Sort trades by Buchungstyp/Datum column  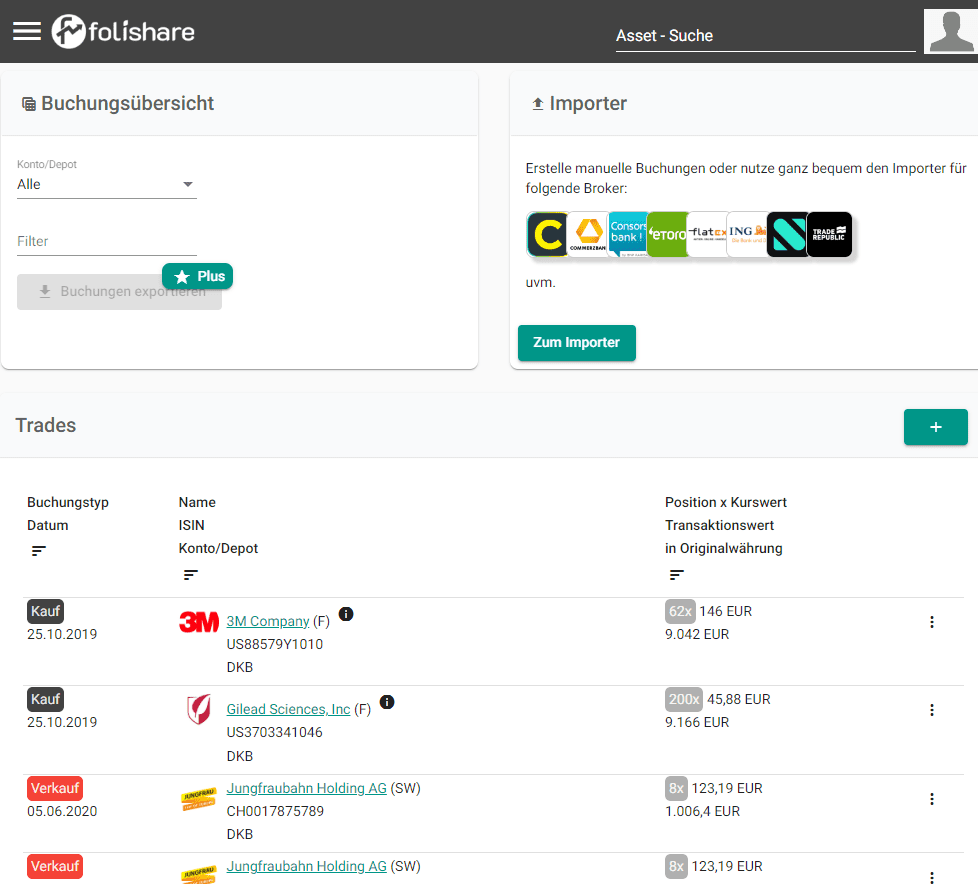(39, 551)
